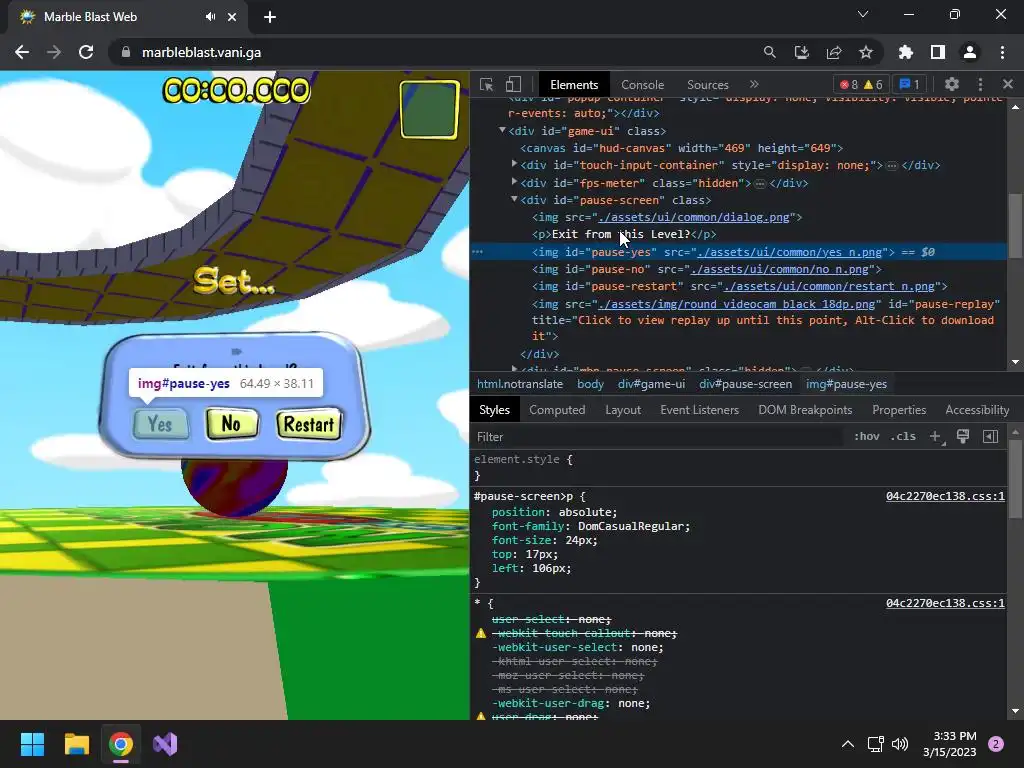Screen dimensions: 1024x768
Task: Open DevTools settings gear
Action: pos(952,84)
